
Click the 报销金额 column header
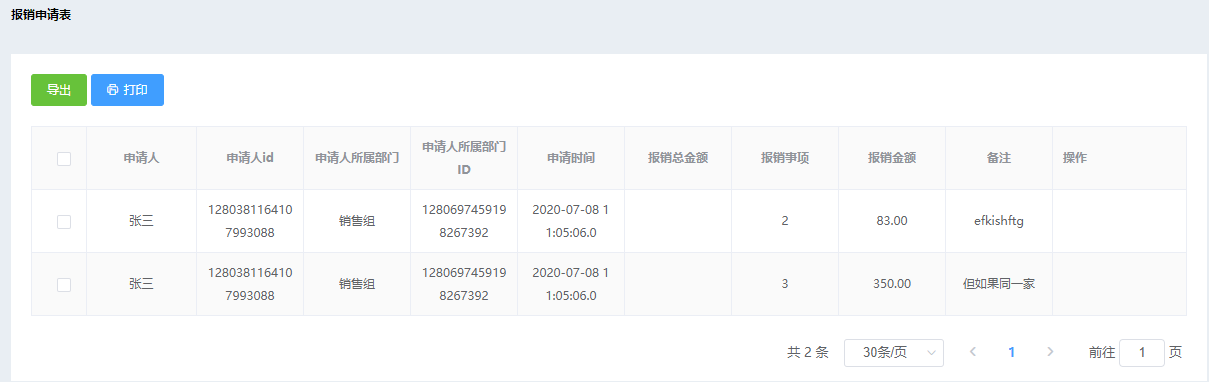click(x=892, y=158)
